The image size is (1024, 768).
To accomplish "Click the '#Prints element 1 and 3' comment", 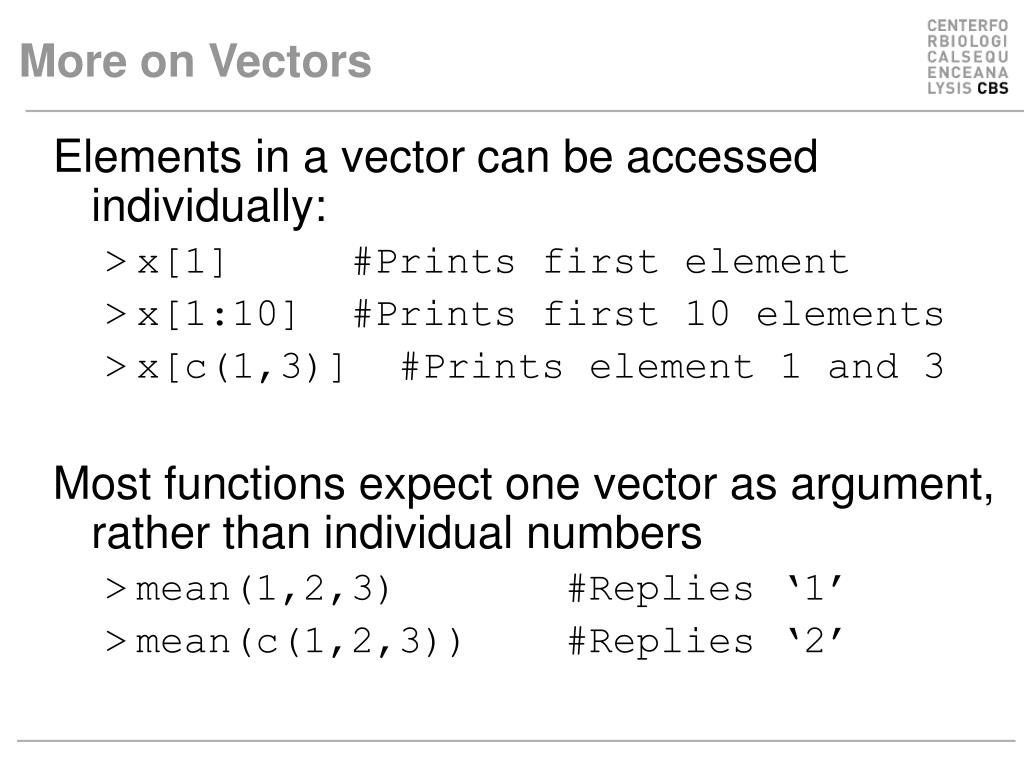I will pos(672,367).
